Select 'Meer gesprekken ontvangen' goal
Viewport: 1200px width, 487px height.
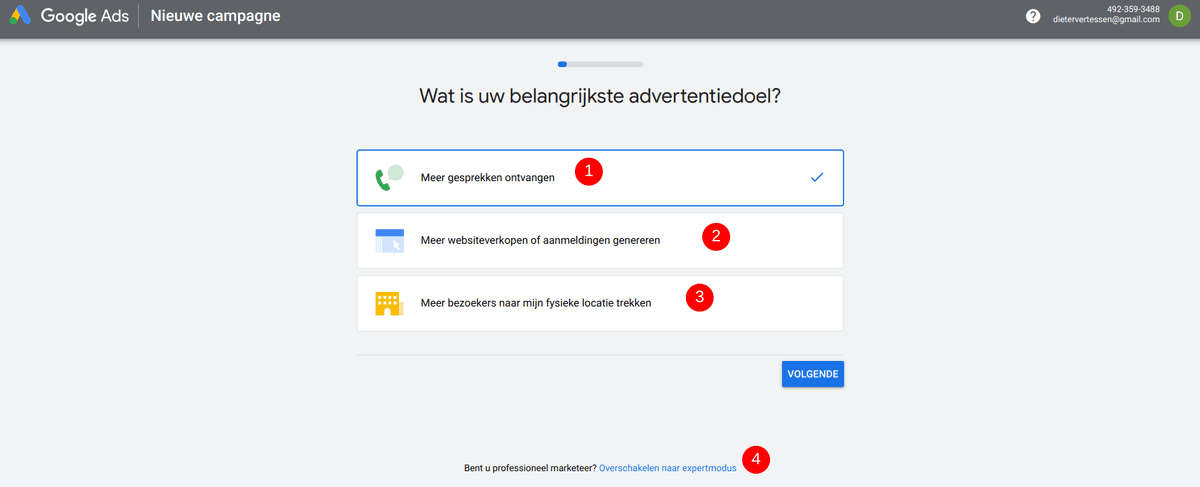pos(600,178)
